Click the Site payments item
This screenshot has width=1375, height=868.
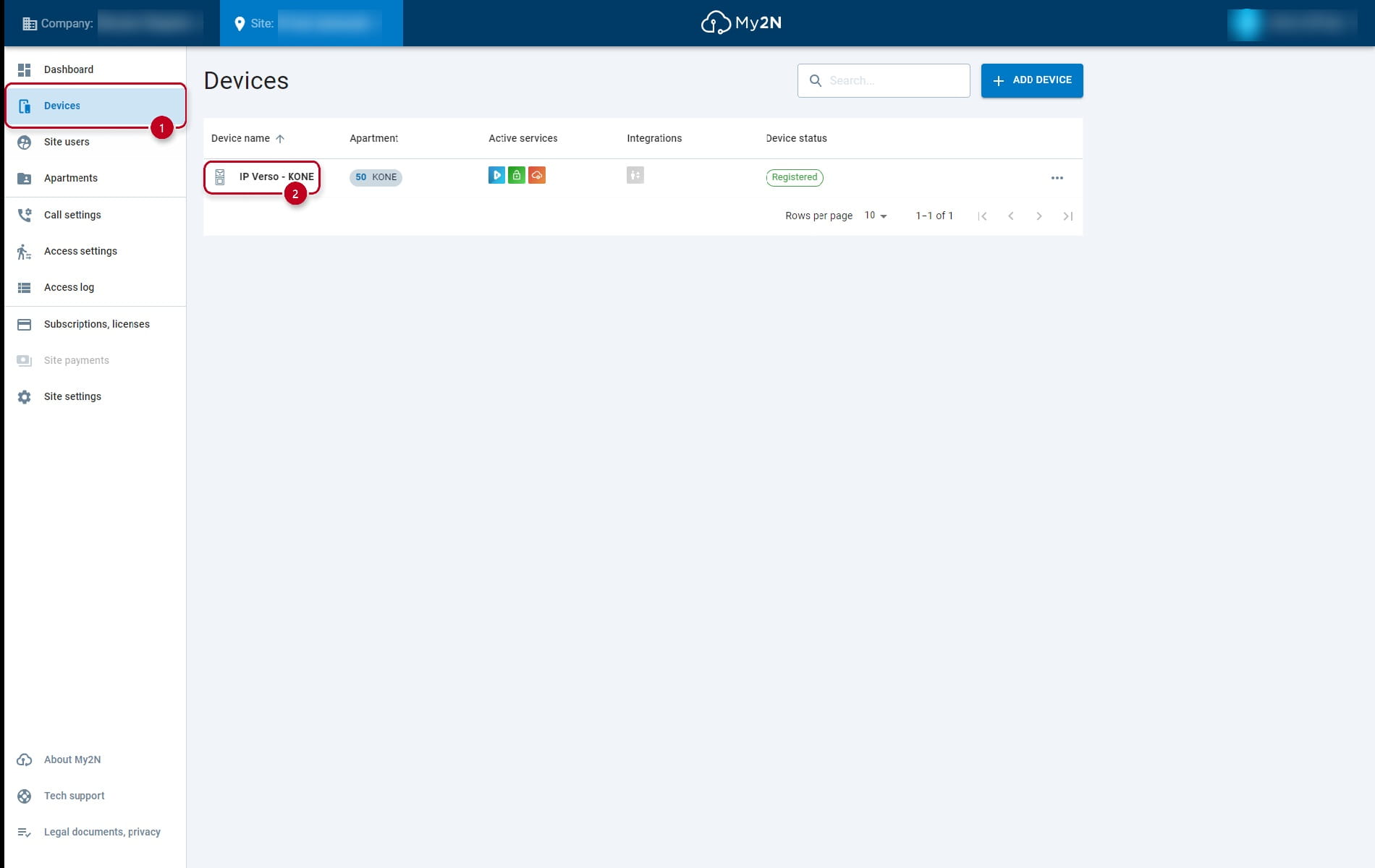[x=95, y=360]
